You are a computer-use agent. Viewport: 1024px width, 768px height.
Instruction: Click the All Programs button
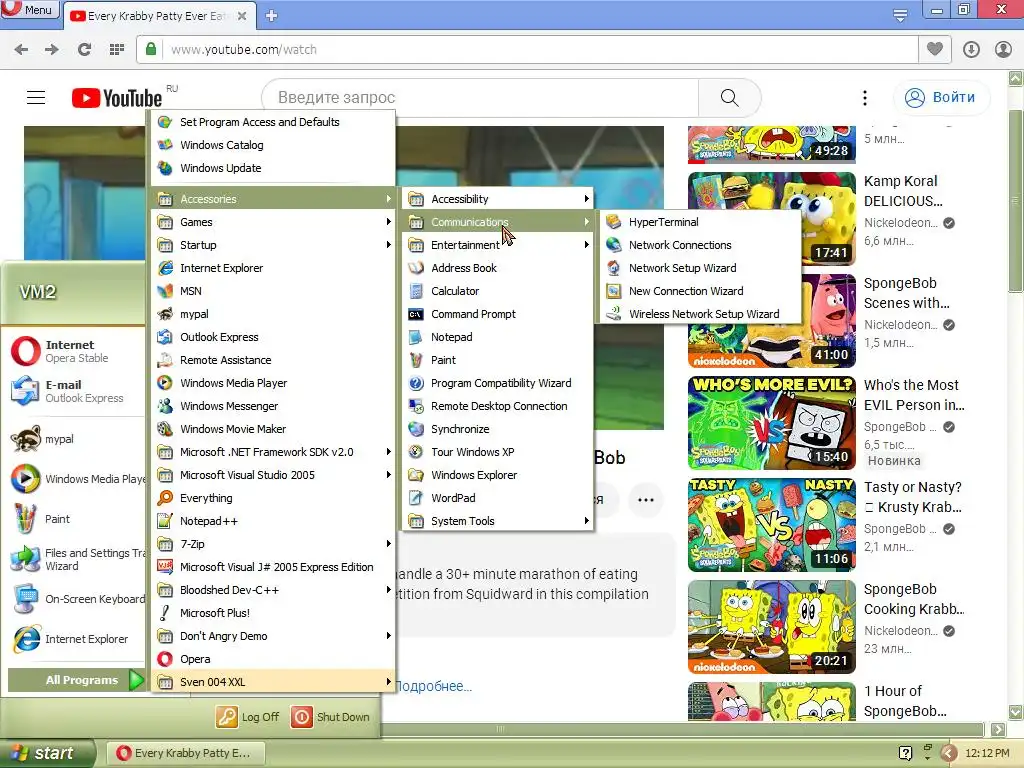pos(76,680)
